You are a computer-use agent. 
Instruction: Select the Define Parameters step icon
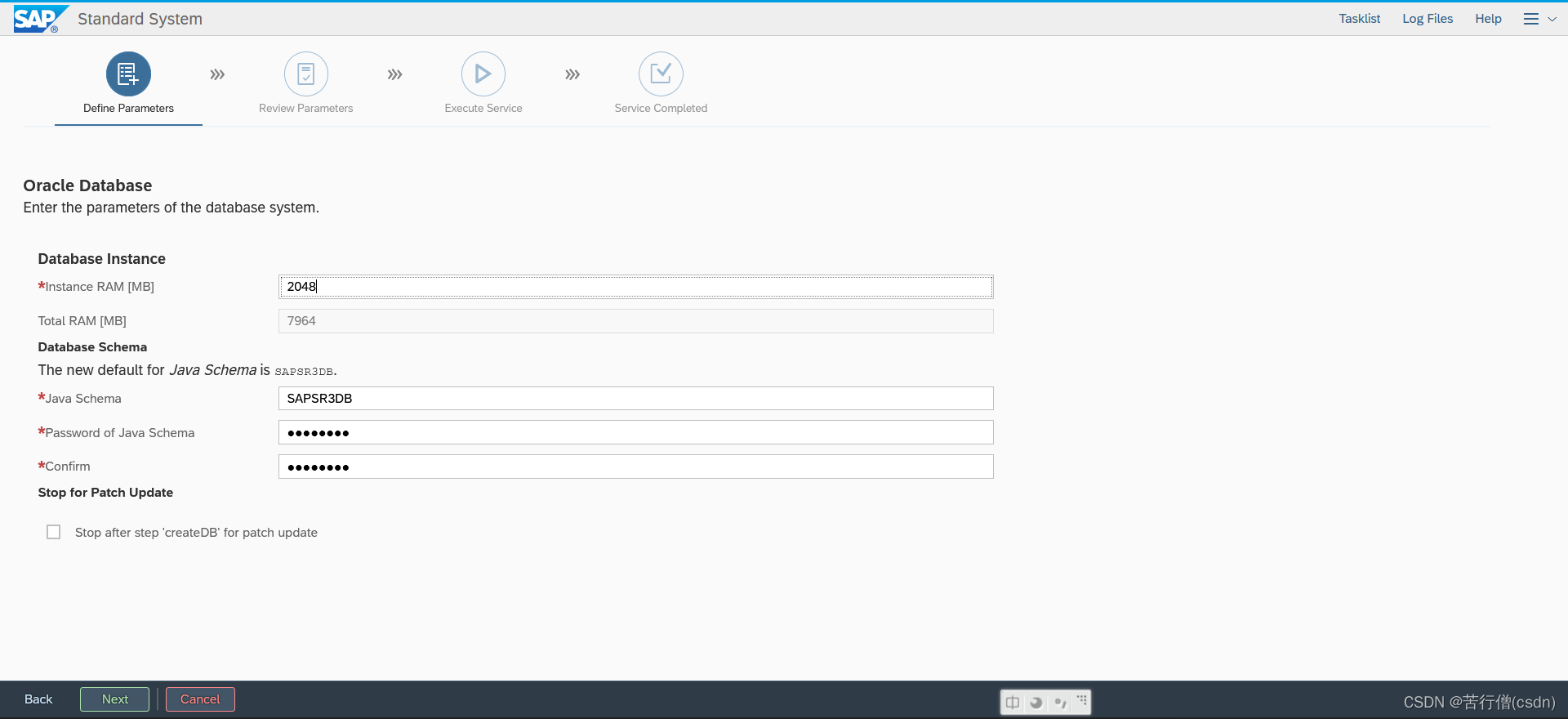128,74
